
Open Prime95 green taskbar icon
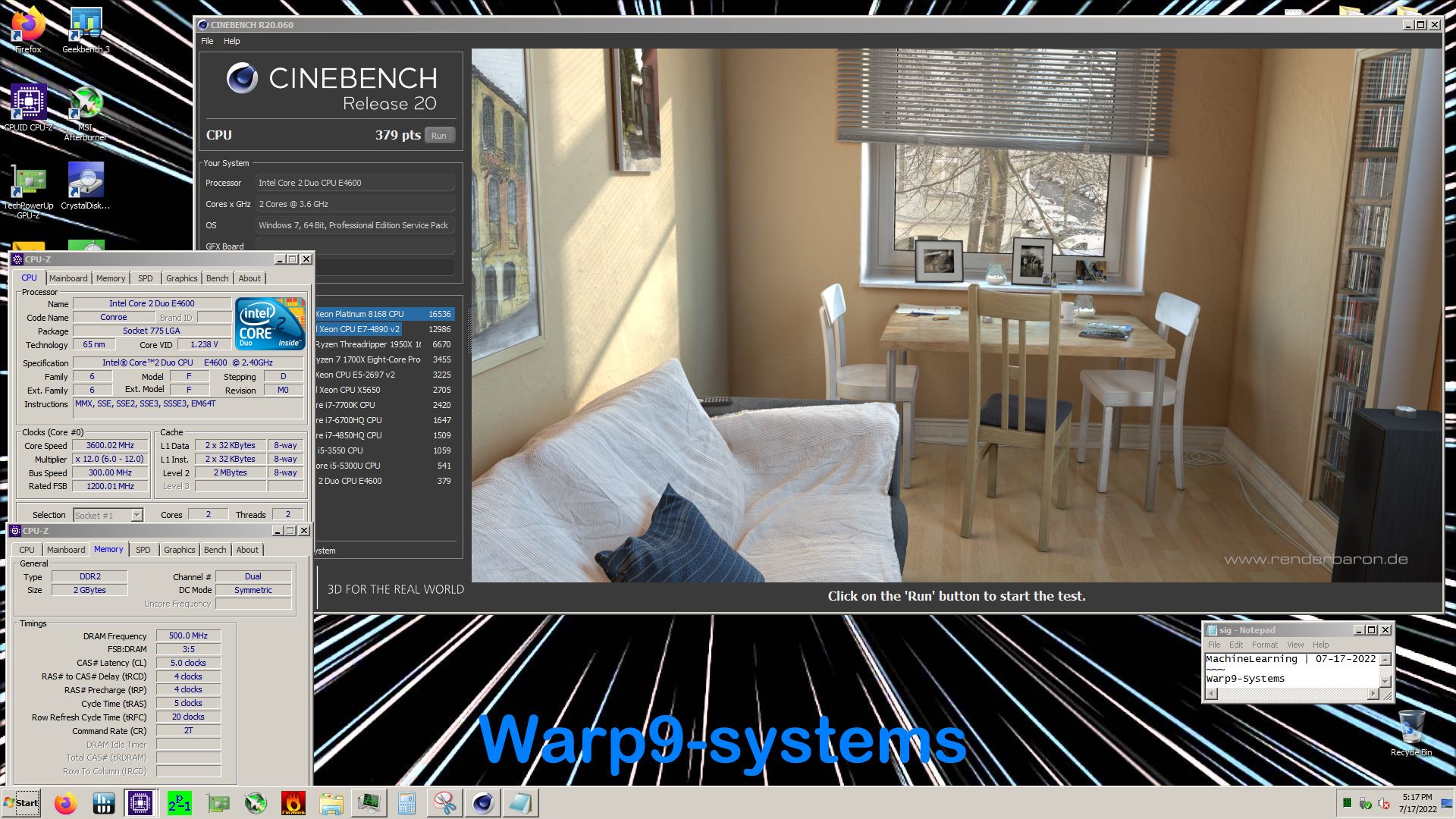point(180,803)
